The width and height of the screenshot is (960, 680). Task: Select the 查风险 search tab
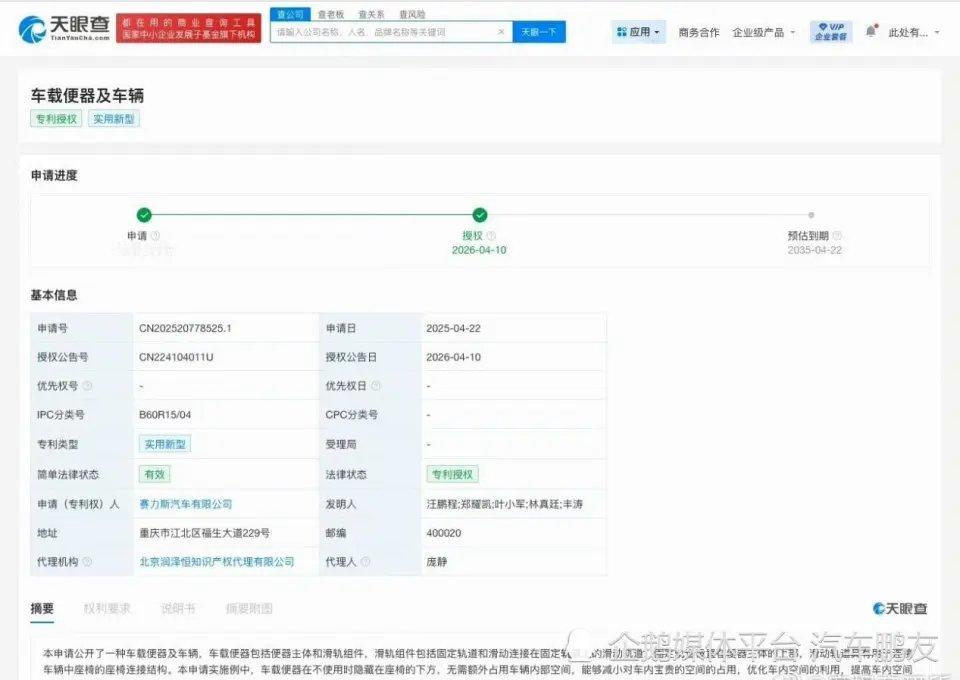click(412, 14)
